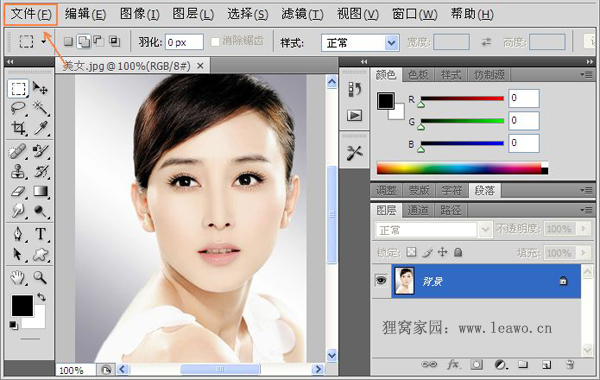Select the Magic Wand tool

tap(40, 108)
